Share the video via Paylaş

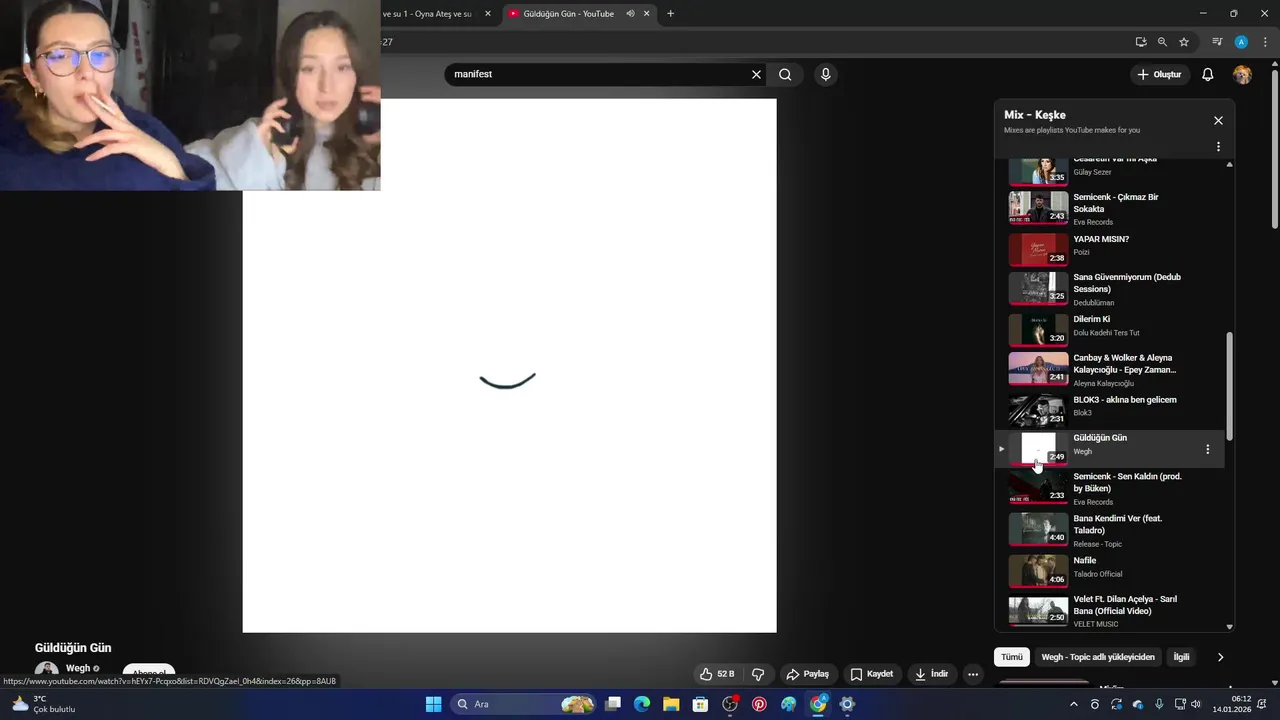click(x=807, y=674)
